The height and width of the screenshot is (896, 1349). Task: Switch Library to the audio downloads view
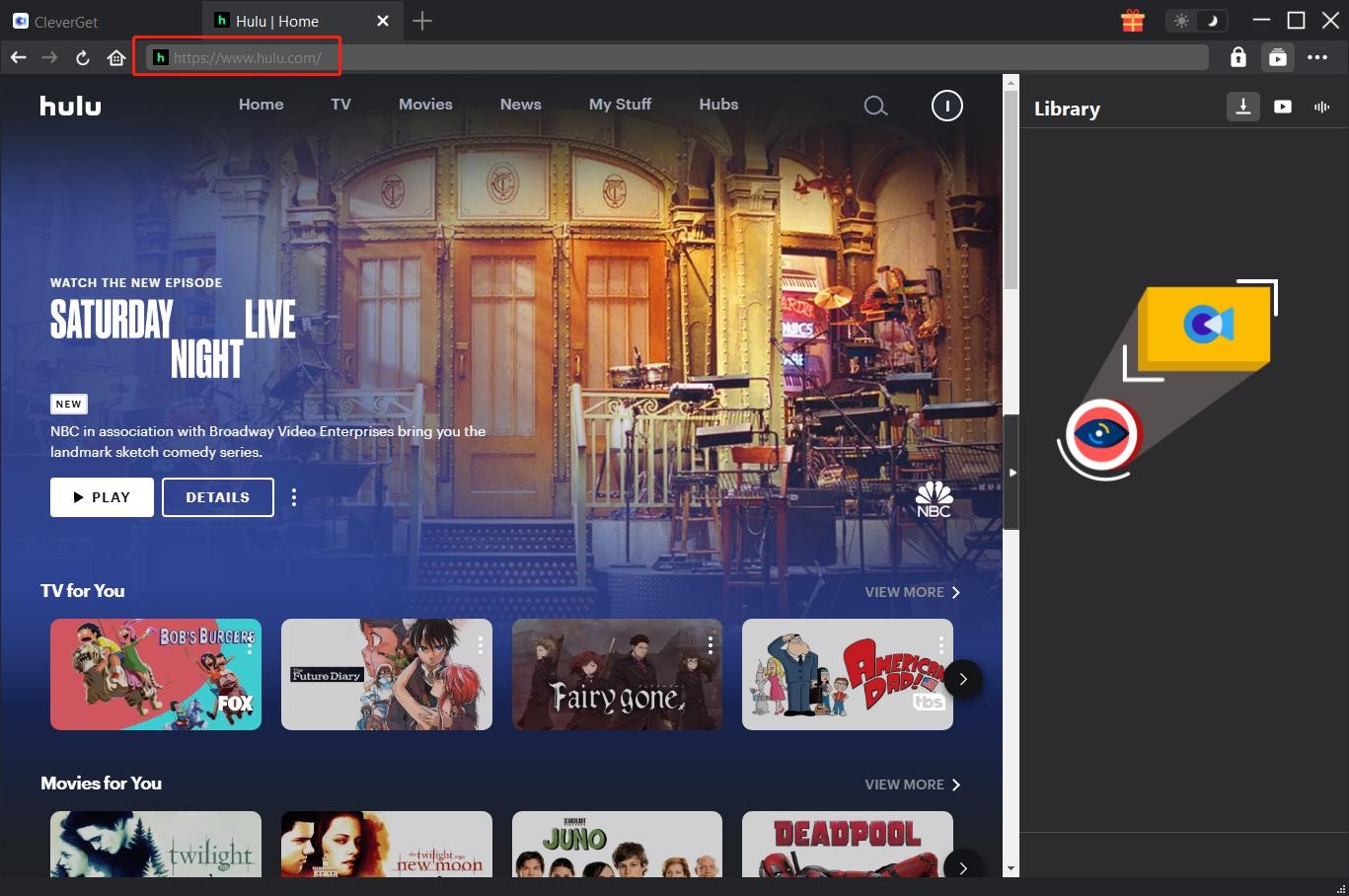1321,107
